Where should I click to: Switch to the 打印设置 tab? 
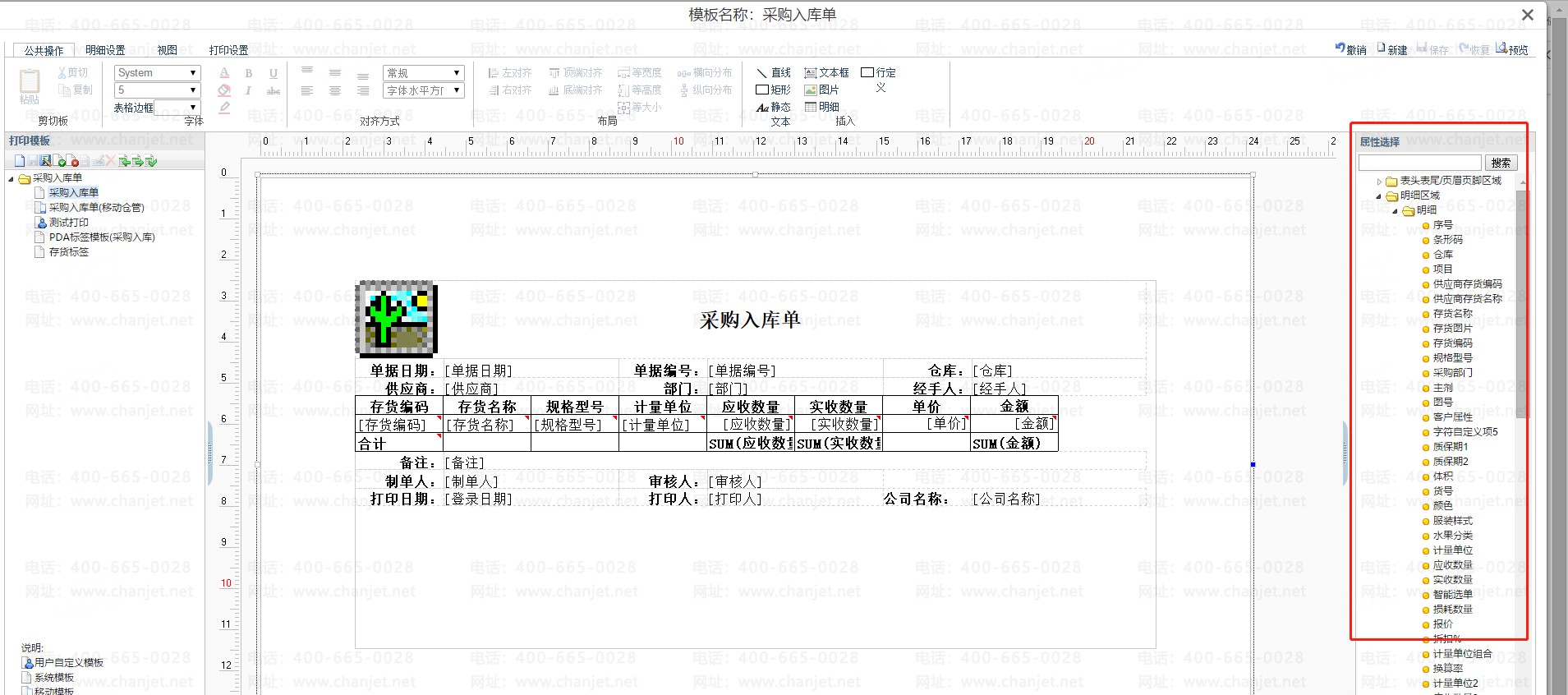click(x=229, y=51)
